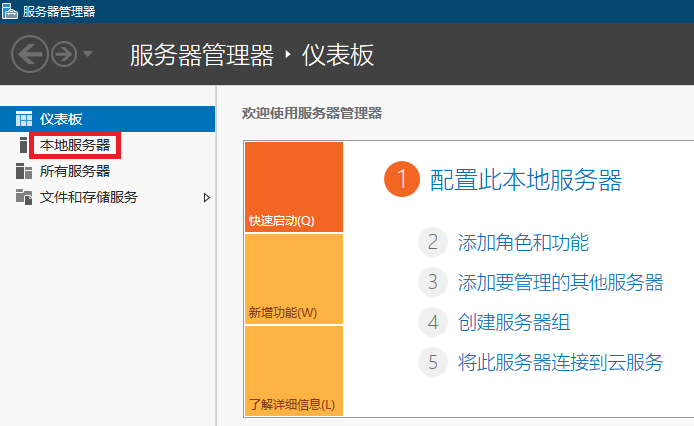Click the forward navigation arrow
694x426 pixels.
[64, 54]
